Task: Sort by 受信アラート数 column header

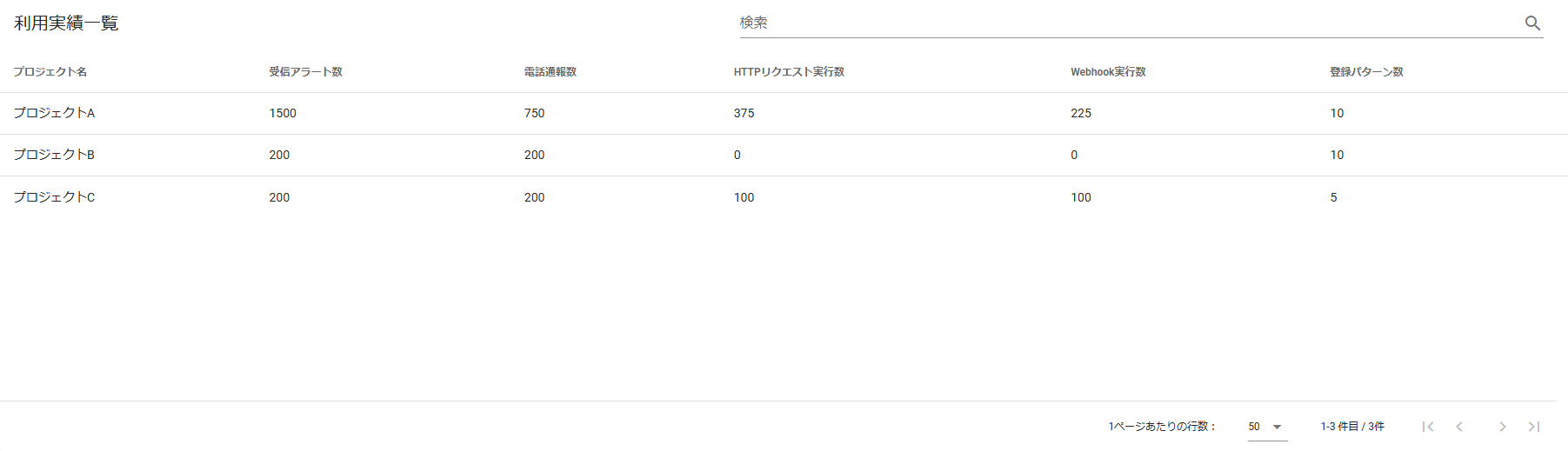Action: pos(305,72)
